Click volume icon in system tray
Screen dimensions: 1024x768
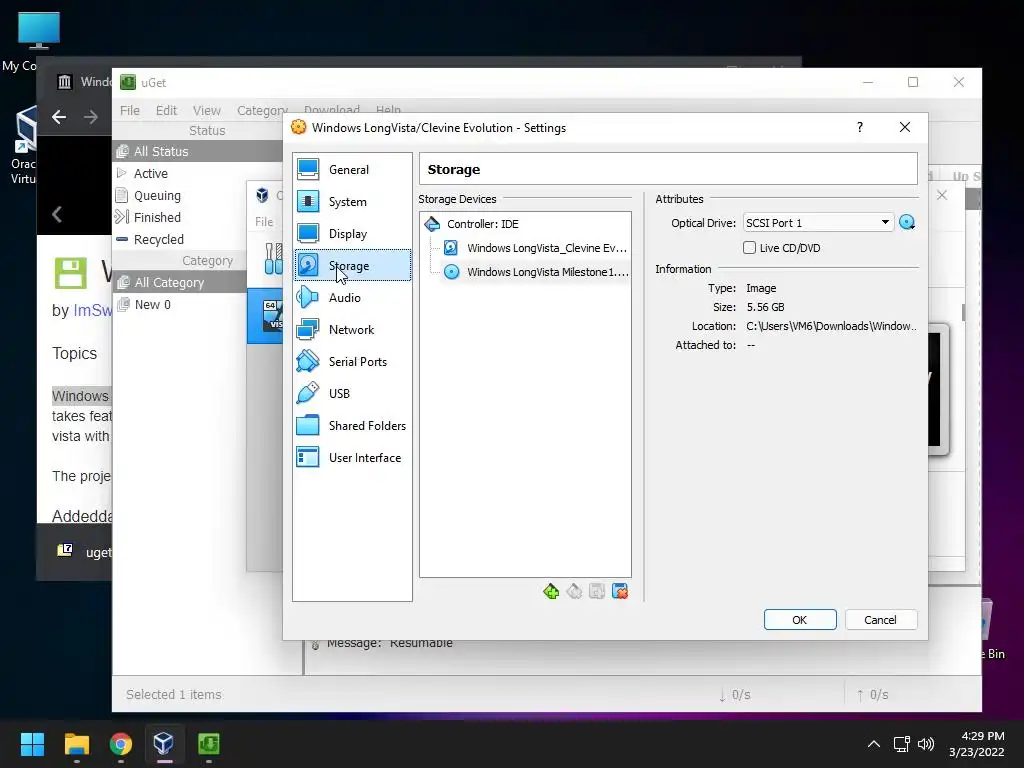pyautogui.click(x=926, y=744)
